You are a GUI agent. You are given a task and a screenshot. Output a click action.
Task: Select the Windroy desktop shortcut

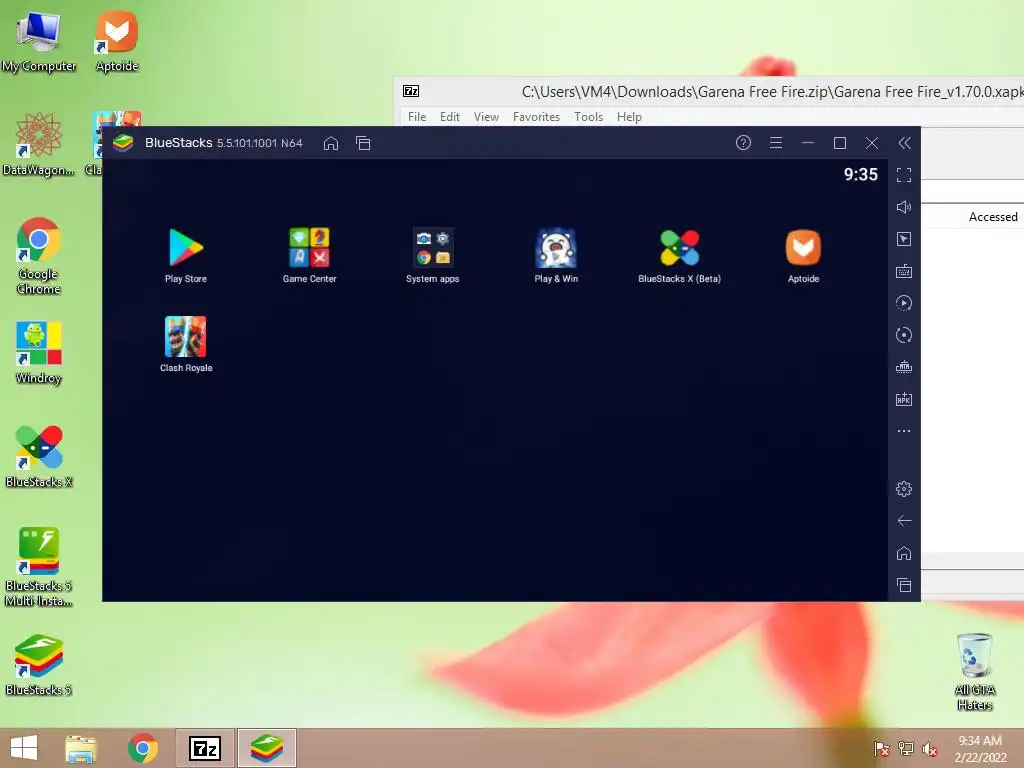click(x=39, y=353)
